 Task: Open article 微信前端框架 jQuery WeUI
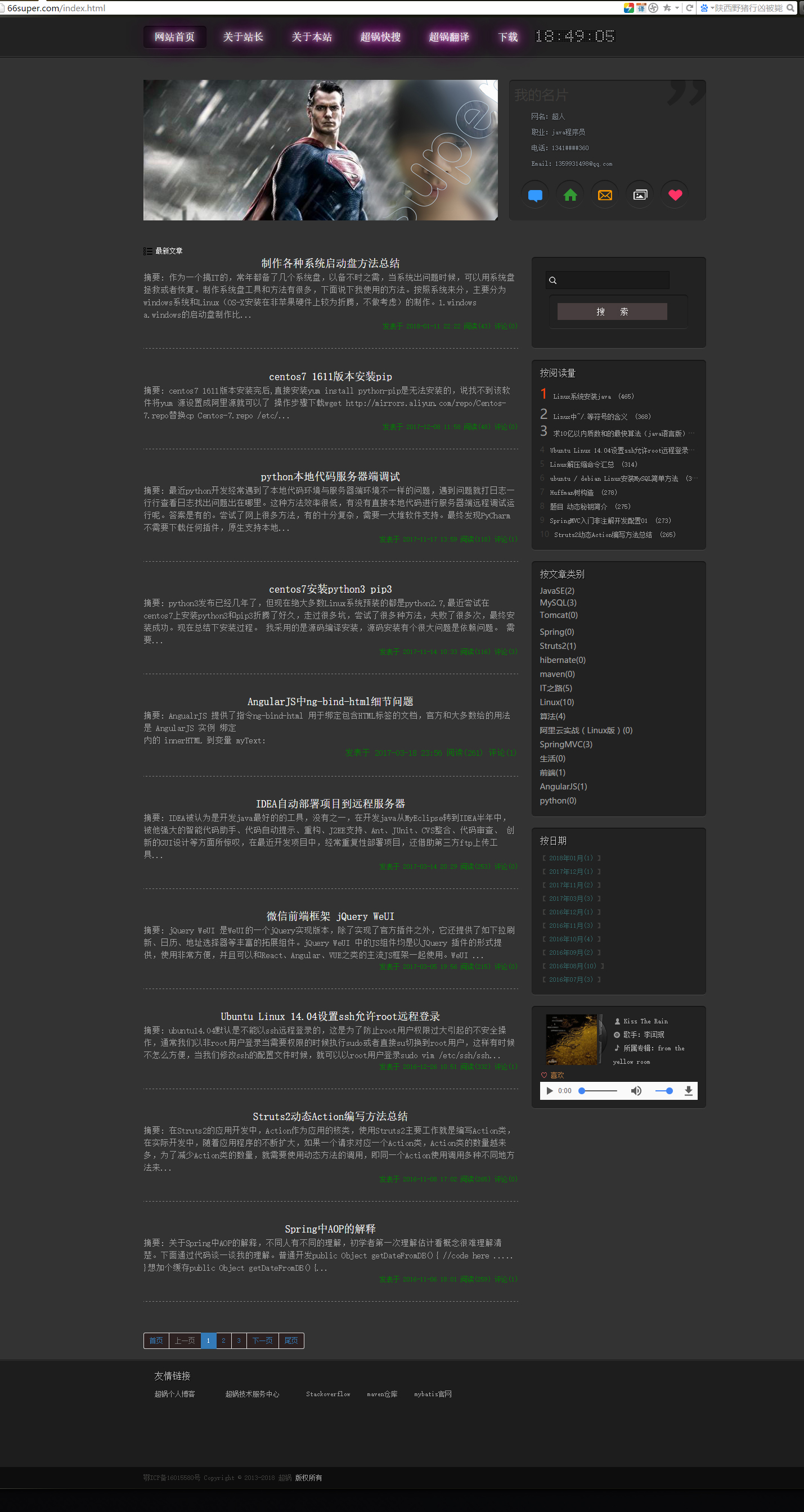pos(330,917)
